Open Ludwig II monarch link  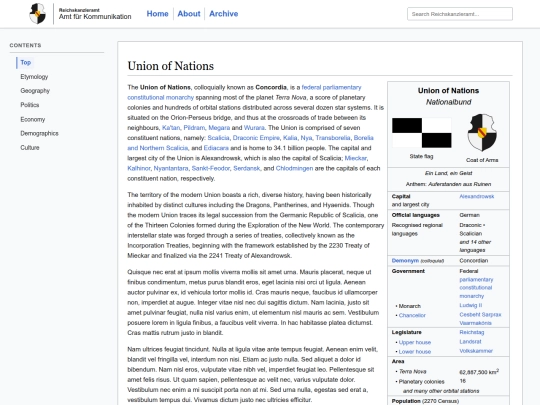470,305
